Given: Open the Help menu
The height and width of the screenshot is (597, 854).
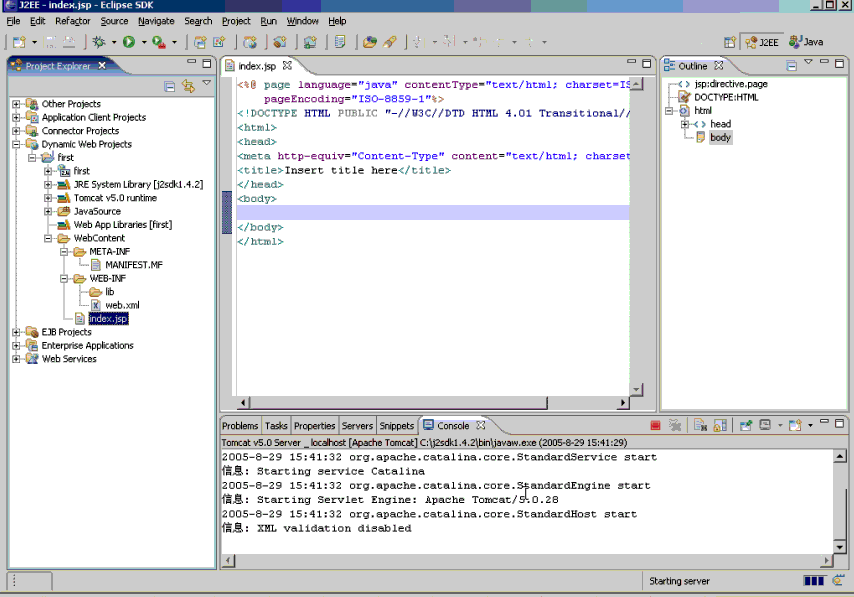Looking at the screenshot, I should tap(337, 21).
